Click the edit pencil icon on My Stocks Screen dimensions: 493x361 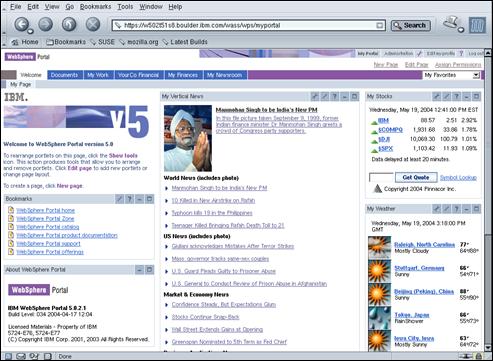(x=446, y=97)
